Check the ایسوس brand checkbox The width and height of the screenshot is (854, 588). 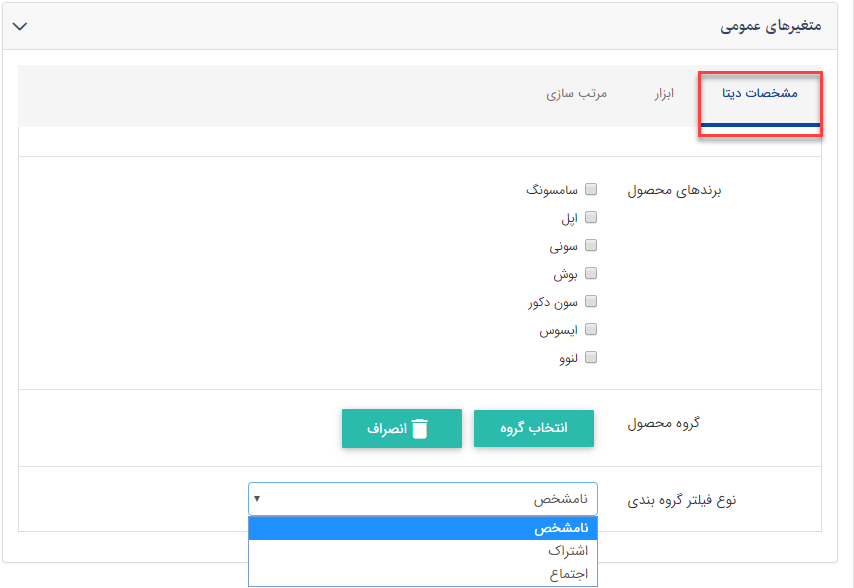click(x=591, y=328)
